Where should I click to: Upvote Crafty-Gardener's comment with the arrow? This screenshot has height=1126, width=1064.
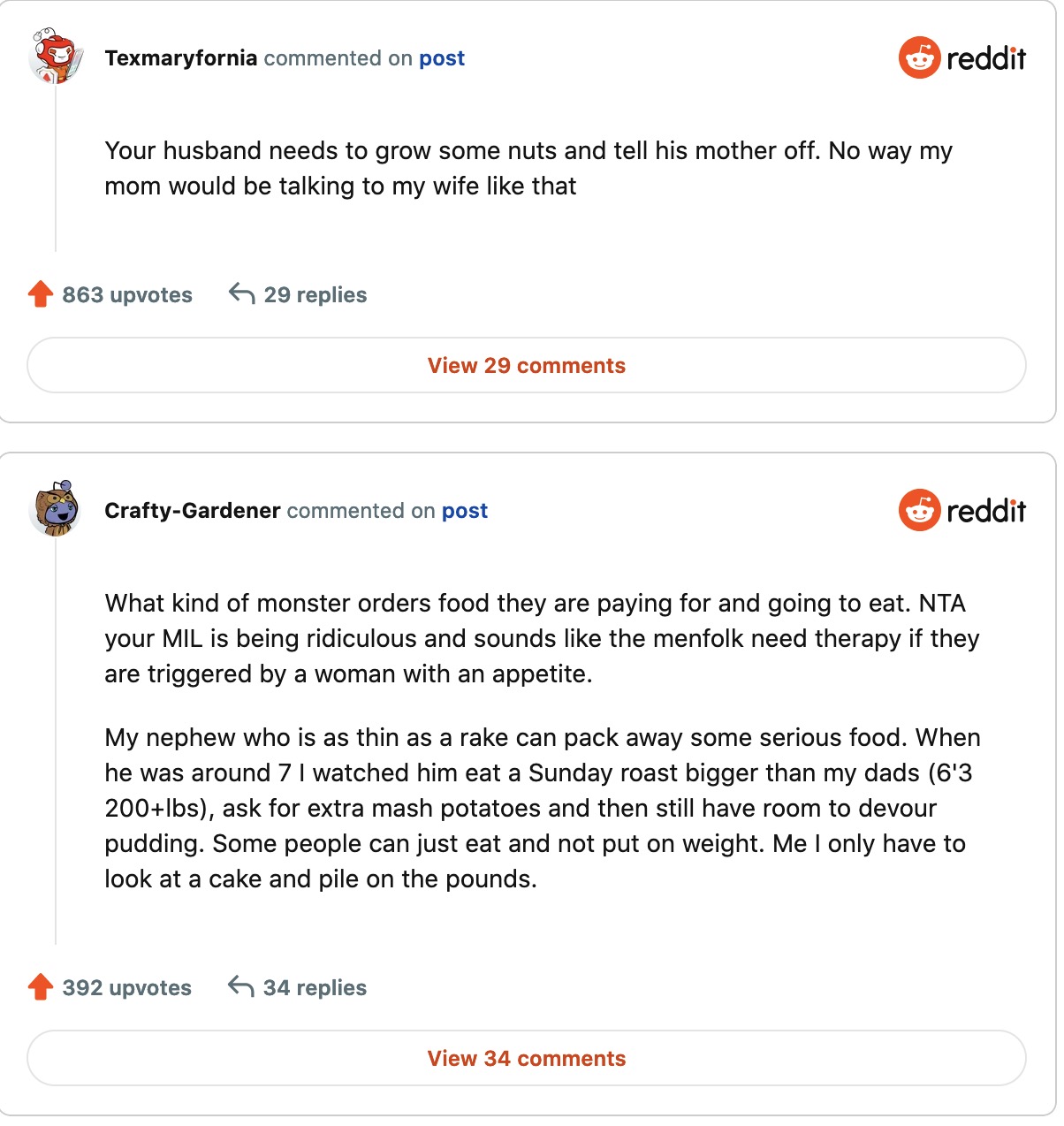pos(41,987)
